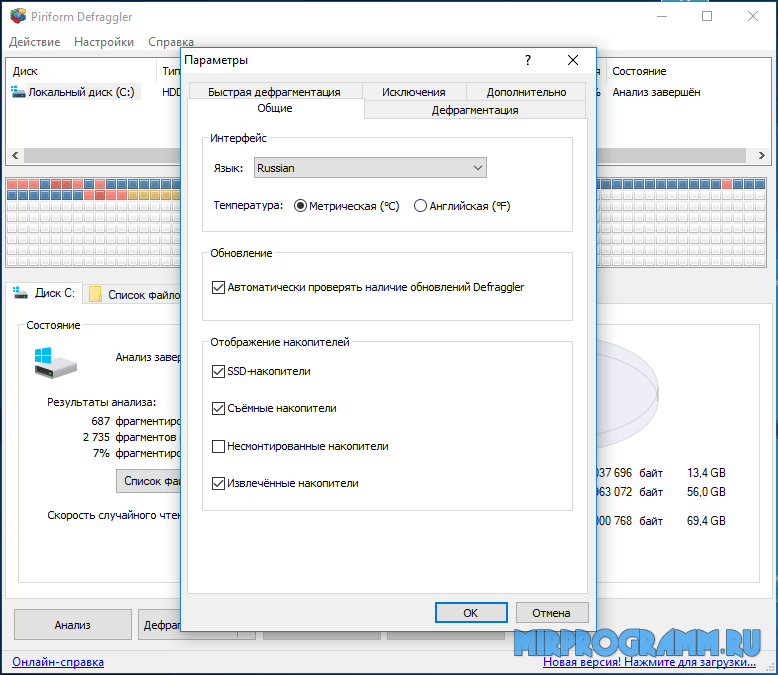
Task: Click the Диск C: tab drive icon
Action: (20, 293)
